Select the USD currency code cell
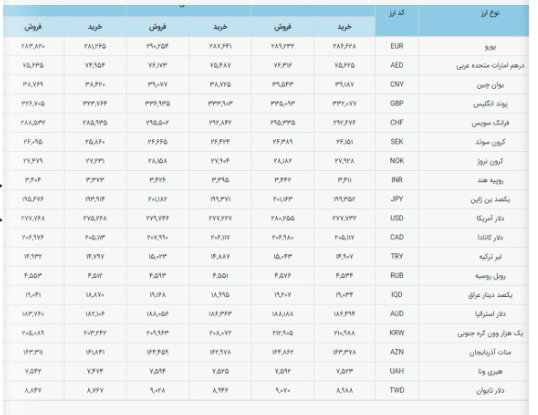538x415 pixels. point(397,218)
